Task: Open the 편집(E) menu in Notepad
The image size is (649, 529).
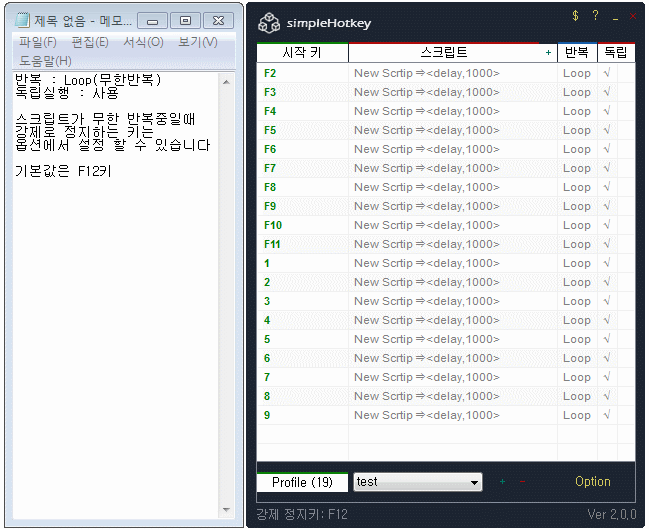Action: coord(90,42)
